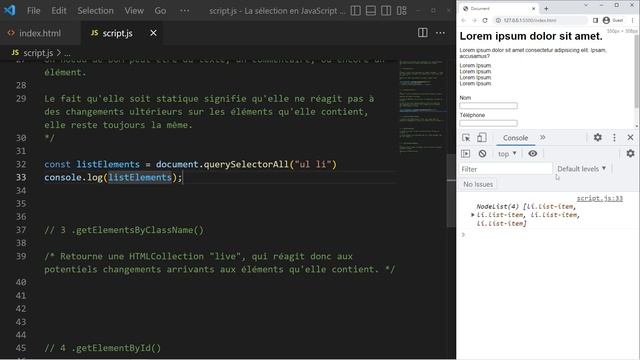This screenshot has width=640, height=360.
Task: Open Console settings gear
Action: tap(630, 153)
